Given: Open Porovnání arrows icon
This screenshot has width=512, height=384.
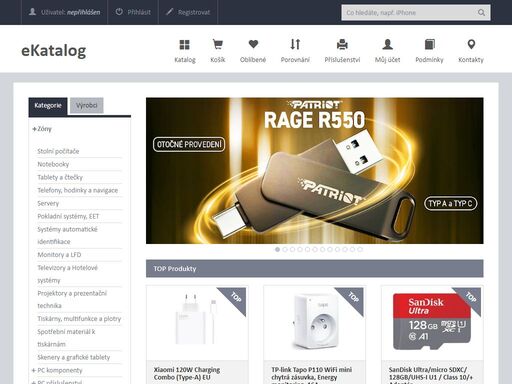Looking at the screenshot, I should pyautogui.click(x=295, y=44).
